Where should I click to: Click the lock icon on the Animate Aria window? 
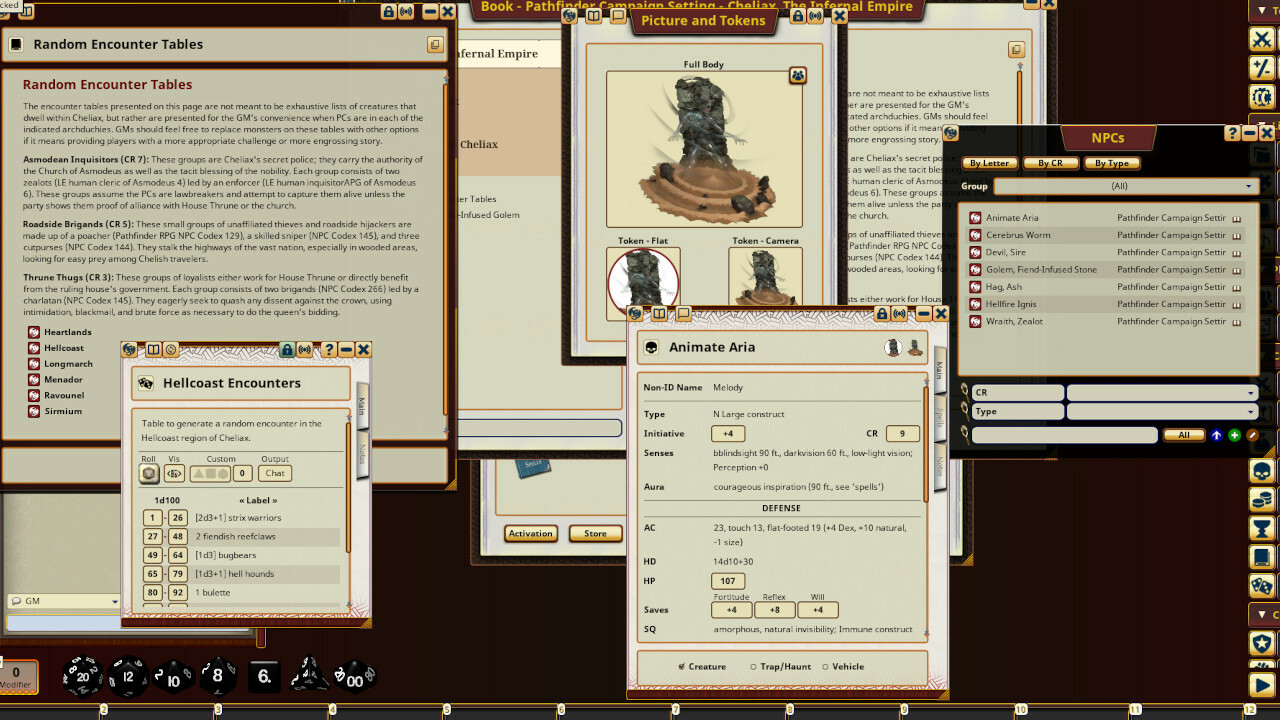tap(883, 313)
